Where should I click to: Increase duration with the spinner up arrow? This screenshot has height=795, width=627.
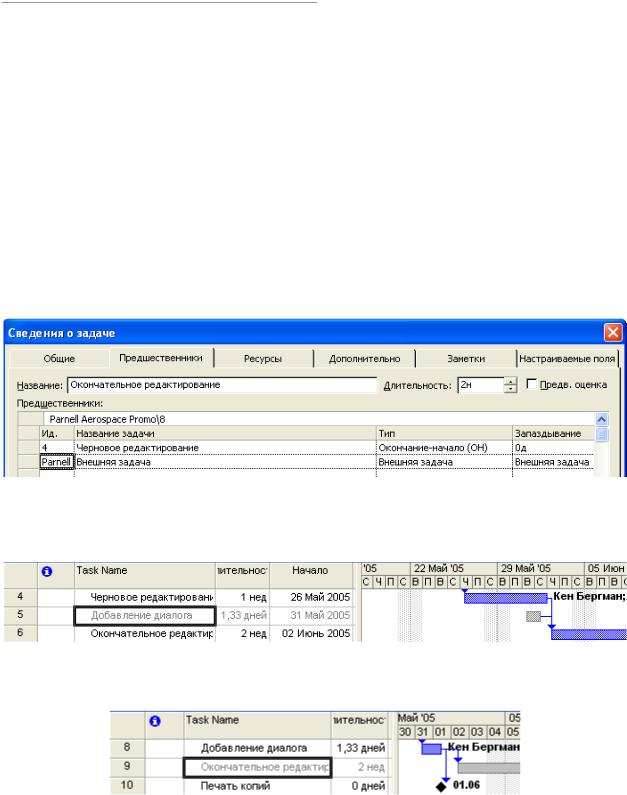point(510,381)
